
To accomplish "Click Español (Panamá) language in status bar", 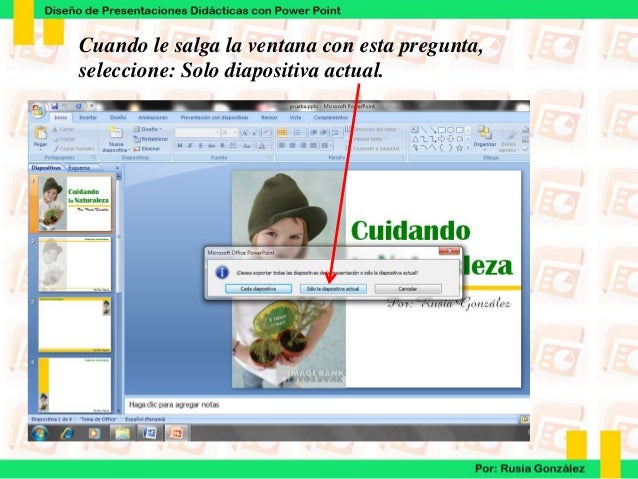I will 145,419.
